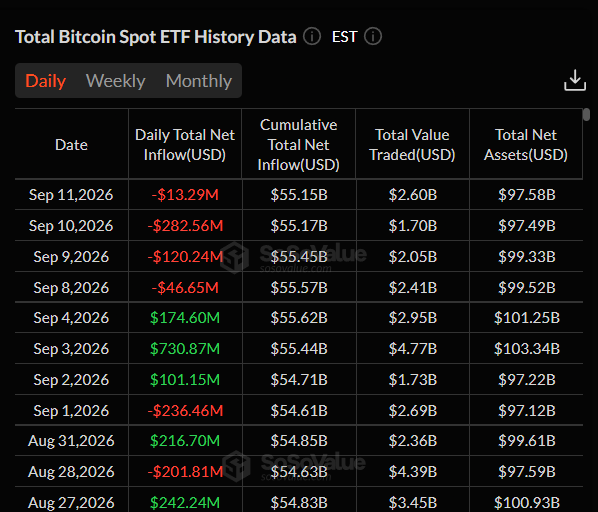This screenshot has height=512, width=598.
Task: Click the $4.77B value traded cell
Action: click(413, 348)
